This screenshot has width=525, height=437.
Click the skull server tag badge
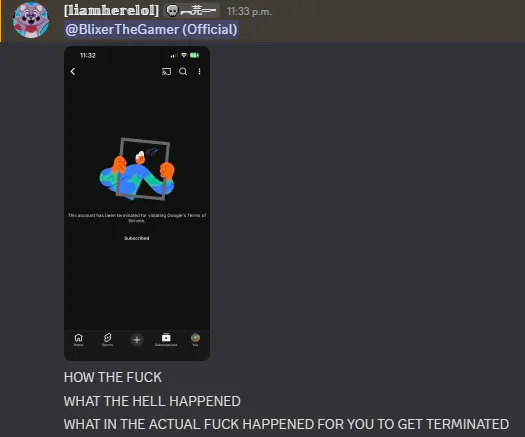(x=191, y=11)
